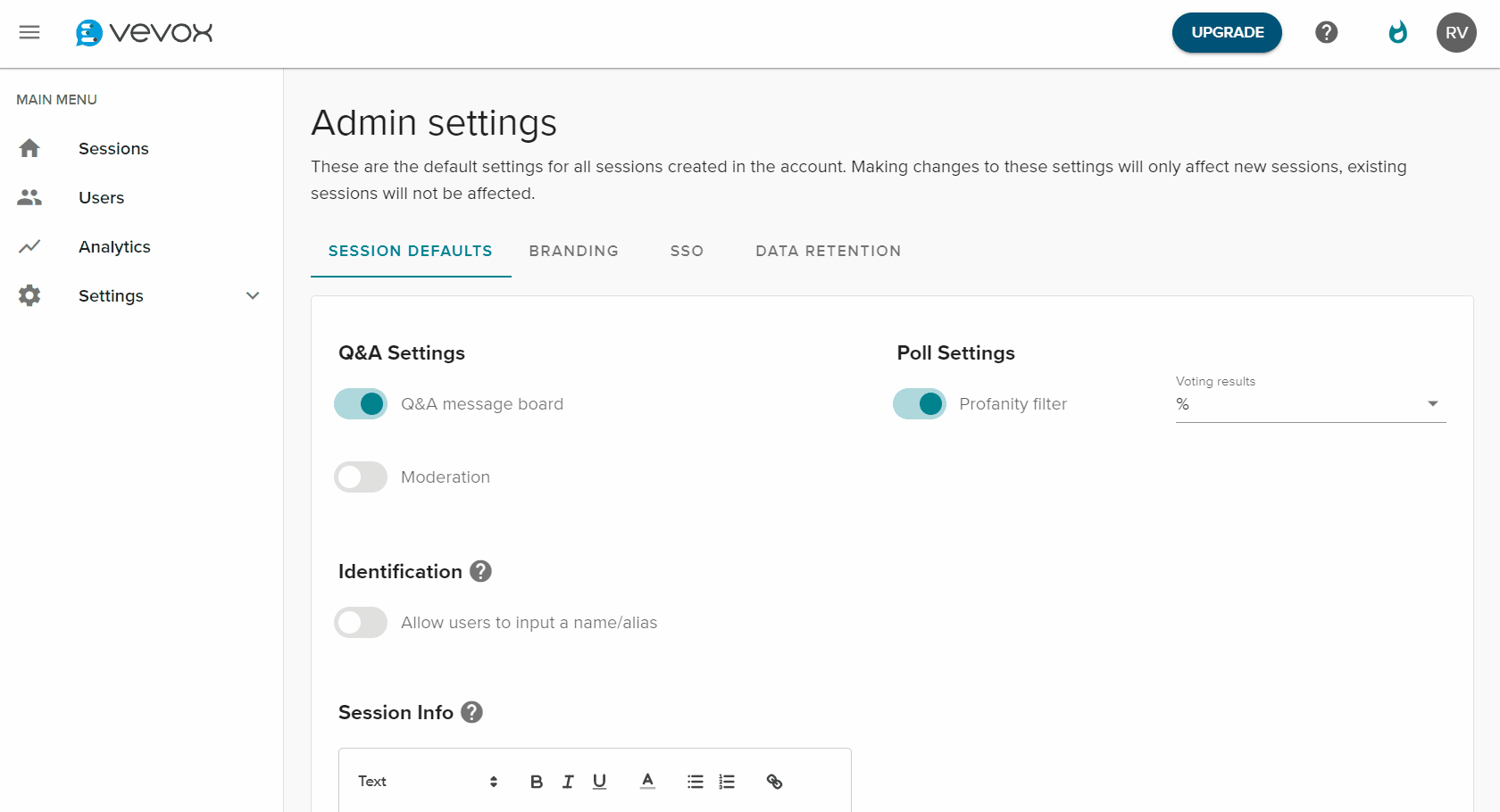Insert a link in the Session Info editor
Viewport: 1500px width, 812px height.
coord(774,781)
